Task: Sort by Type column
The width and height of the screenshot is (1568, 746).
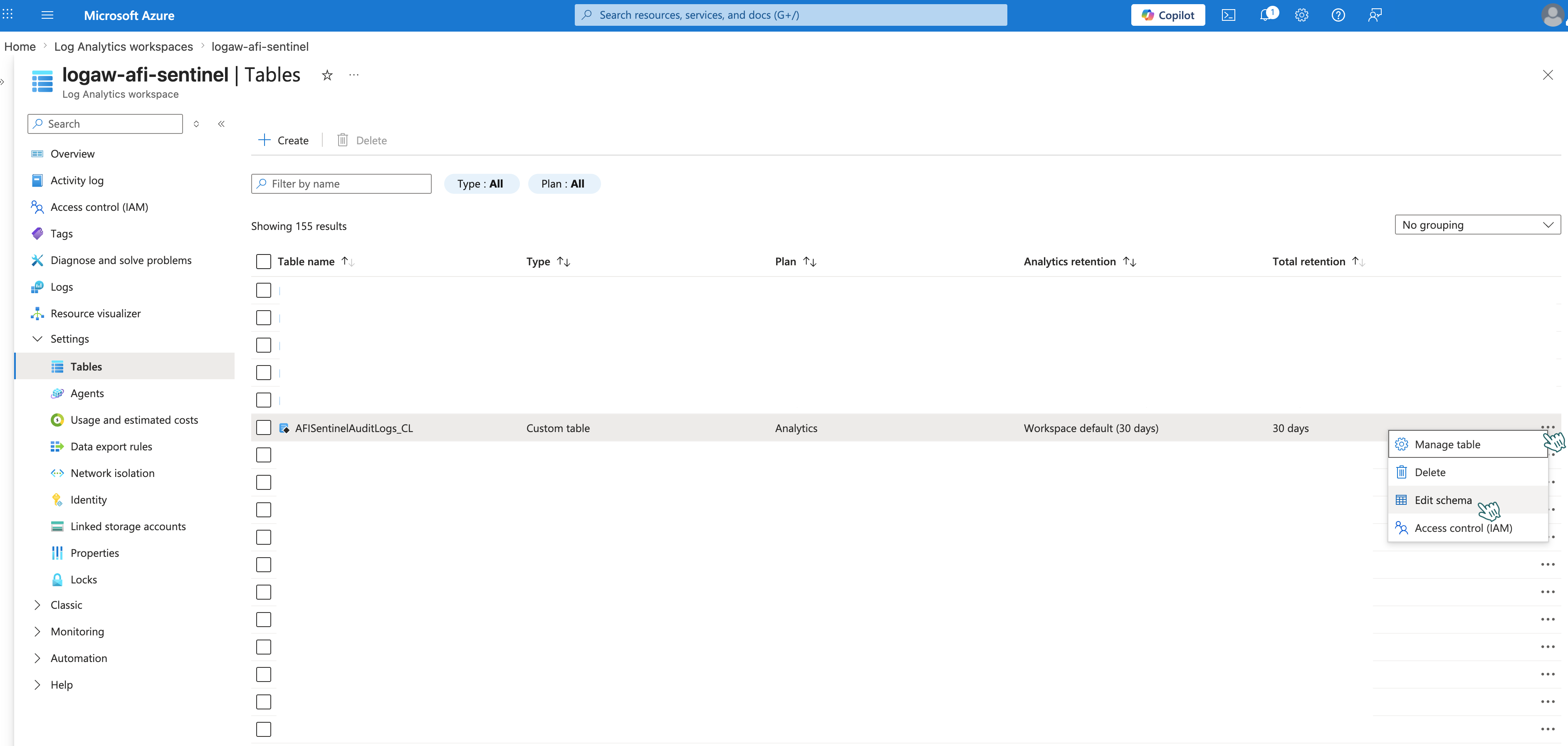Action: point(564,262)
